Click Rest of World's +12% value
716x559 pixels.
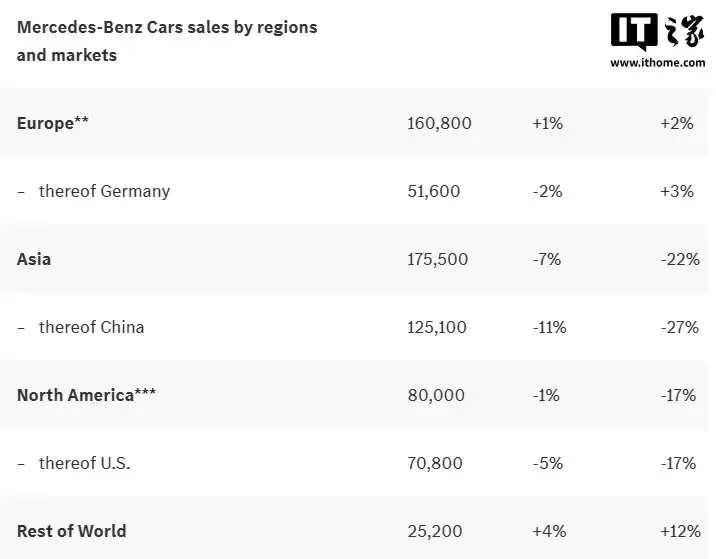(x=678, y=531)
